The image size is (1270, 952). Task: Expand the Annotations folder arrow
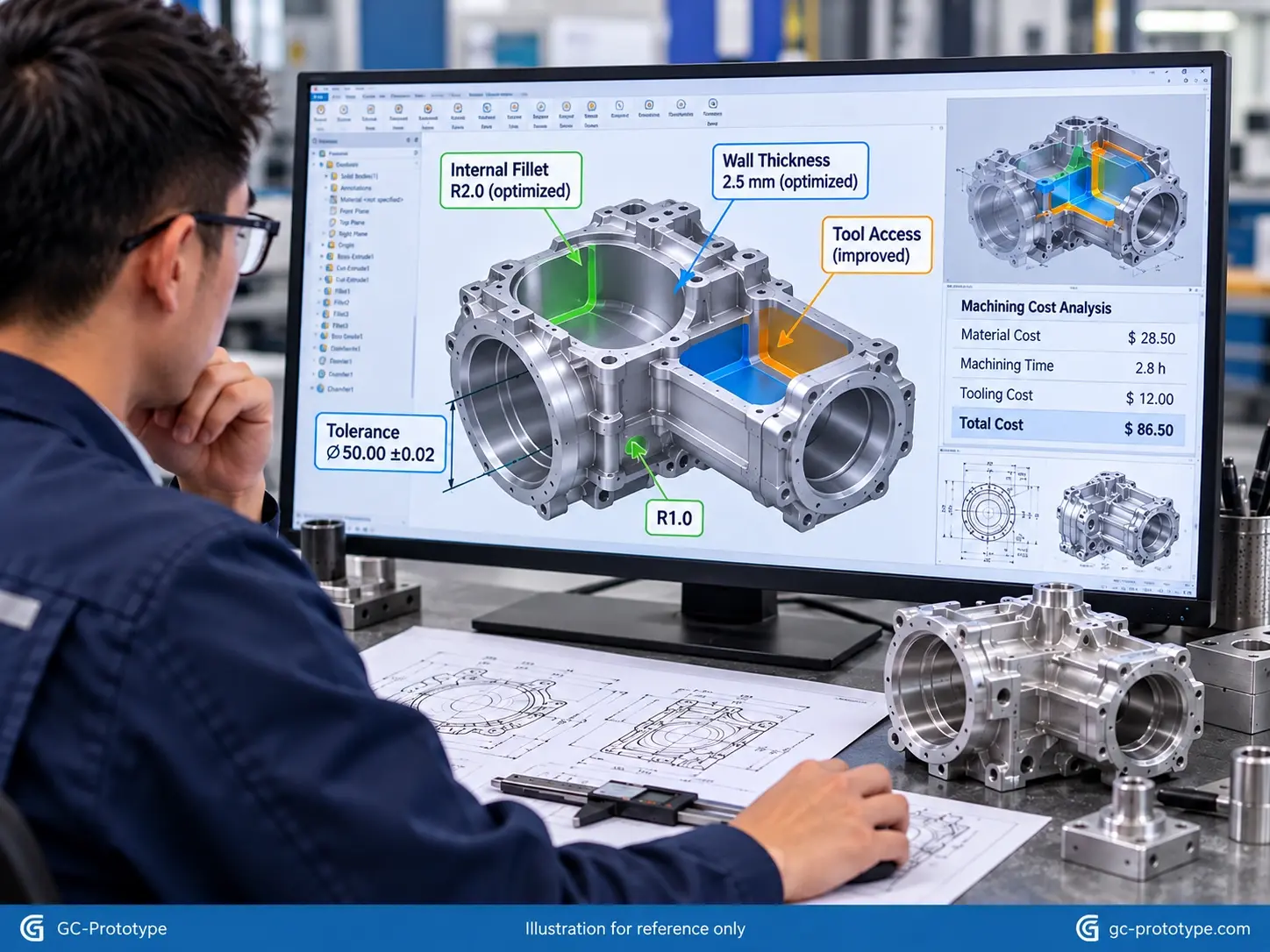coord(326,188)
